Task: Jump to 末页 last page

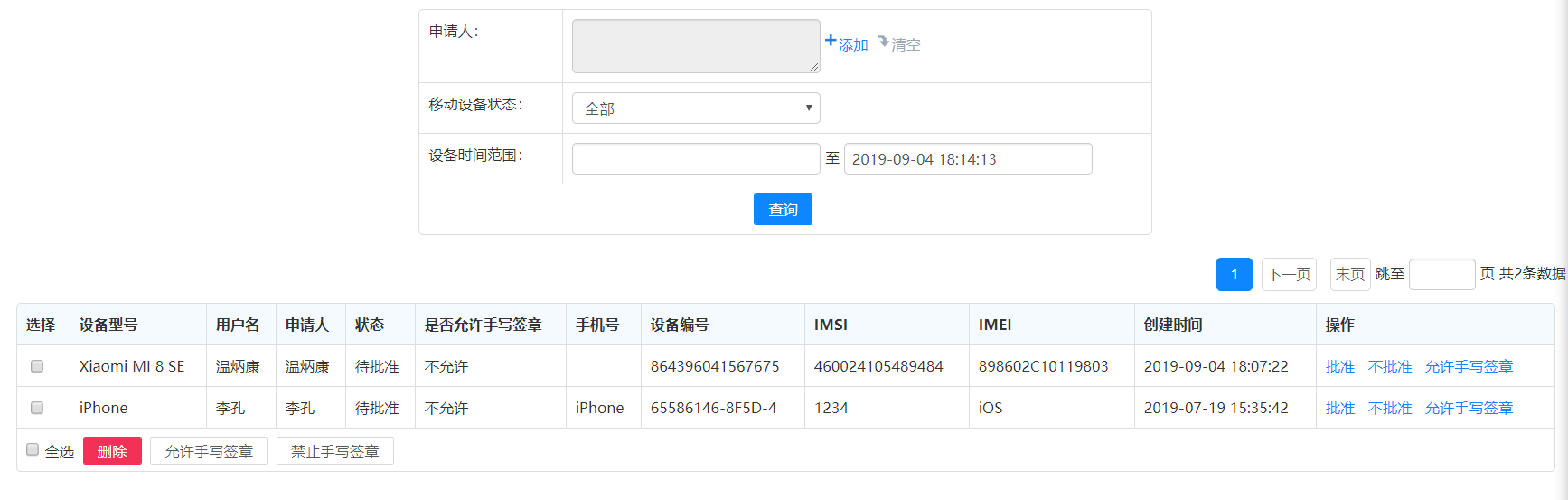Action: click(x=1350, y=274)
